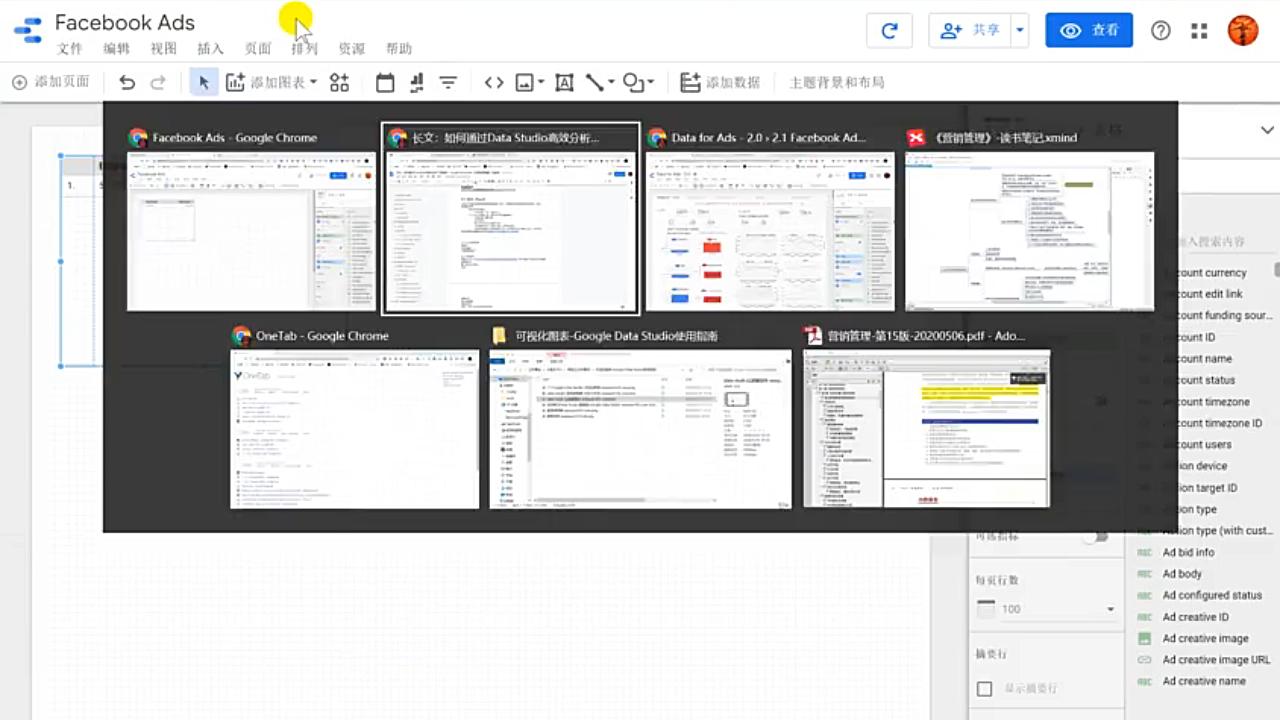Select the Ad creative name field

[x=1204, y=681]
